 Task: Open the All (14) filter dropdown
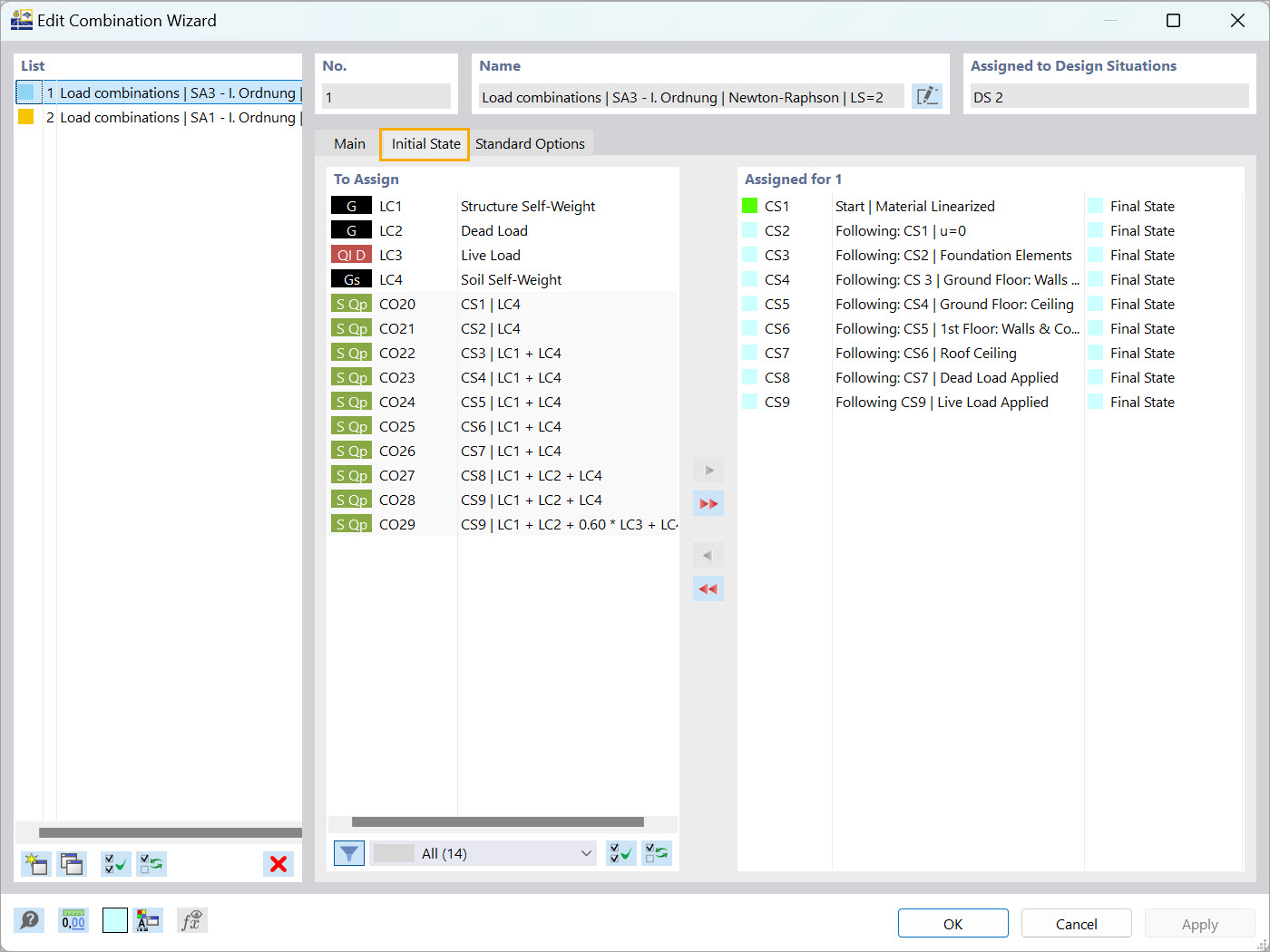click(483, 852)
